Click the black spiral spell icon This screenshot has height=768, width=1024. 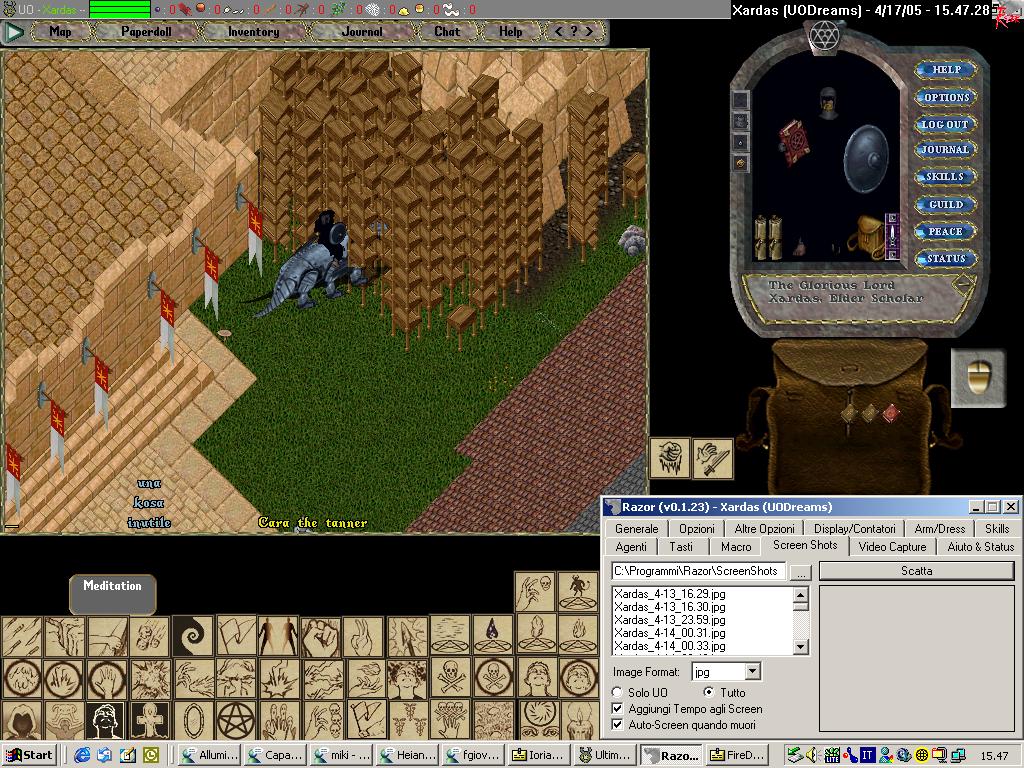pyautogui.click(x=193, y=636)
